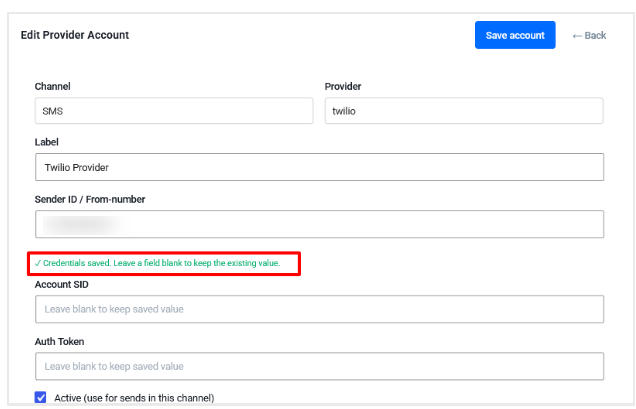Click the Provider field label
This screenshot has width=636, height=409.
coord(343,86)
